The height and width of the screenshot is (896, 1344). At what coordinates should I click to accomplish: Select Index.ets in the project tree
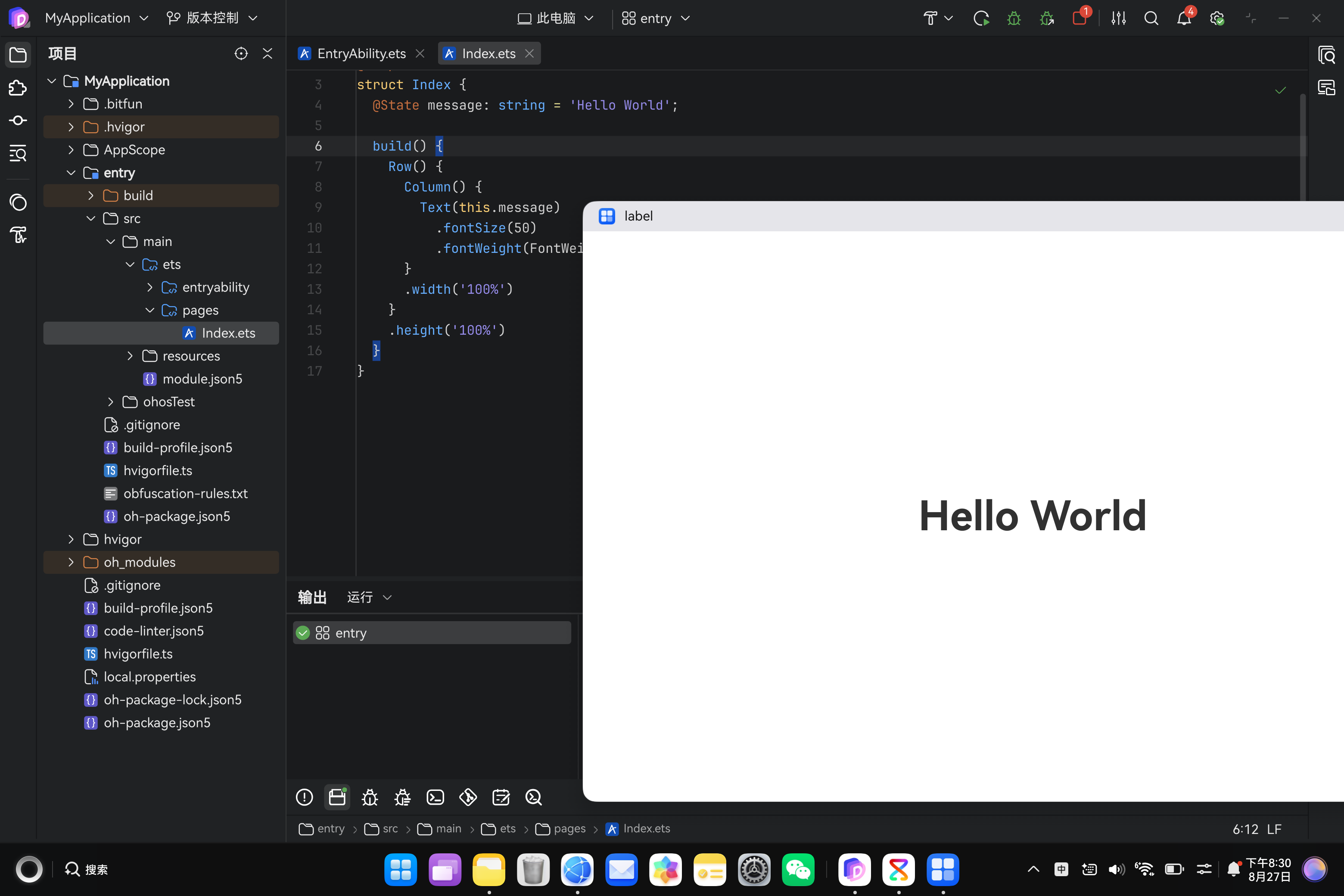pyautogui.click(x=161, y=333)
